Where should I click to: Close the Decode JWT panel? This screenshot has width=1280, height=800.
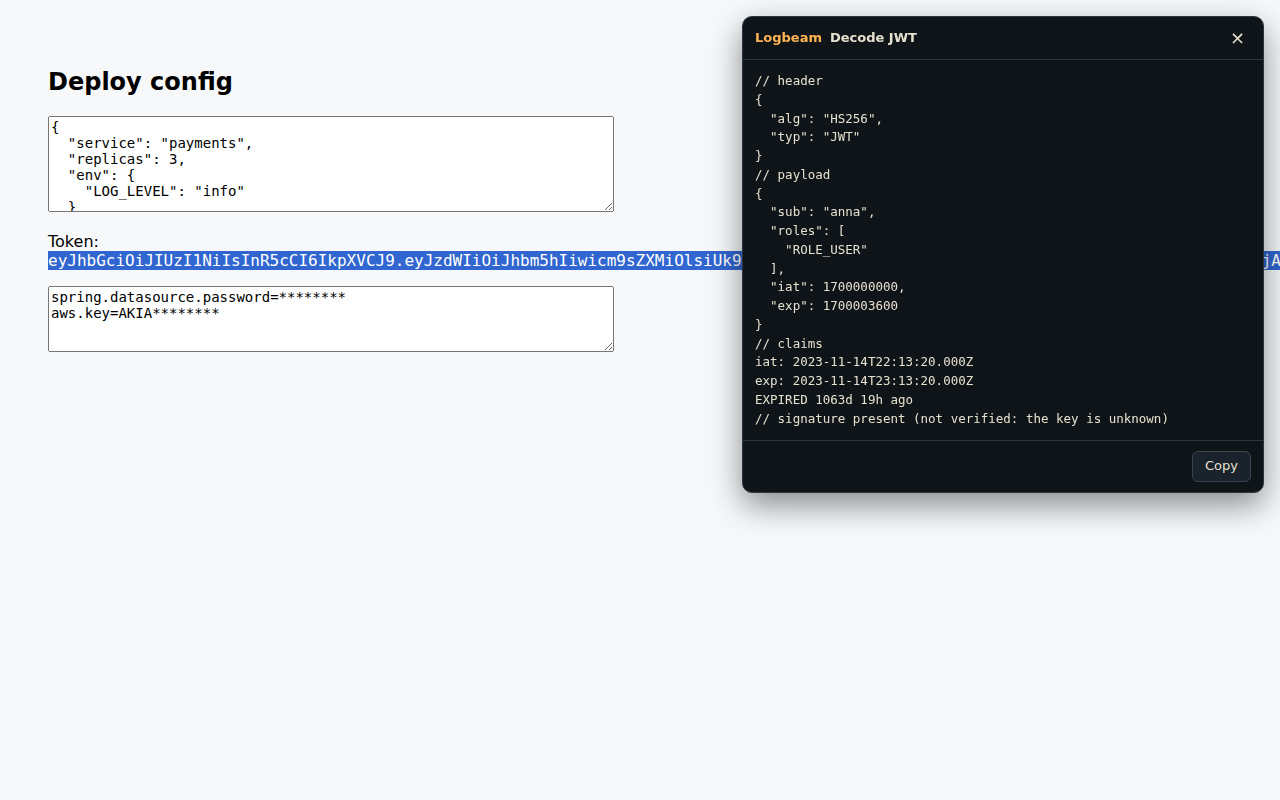[1237, 38]
